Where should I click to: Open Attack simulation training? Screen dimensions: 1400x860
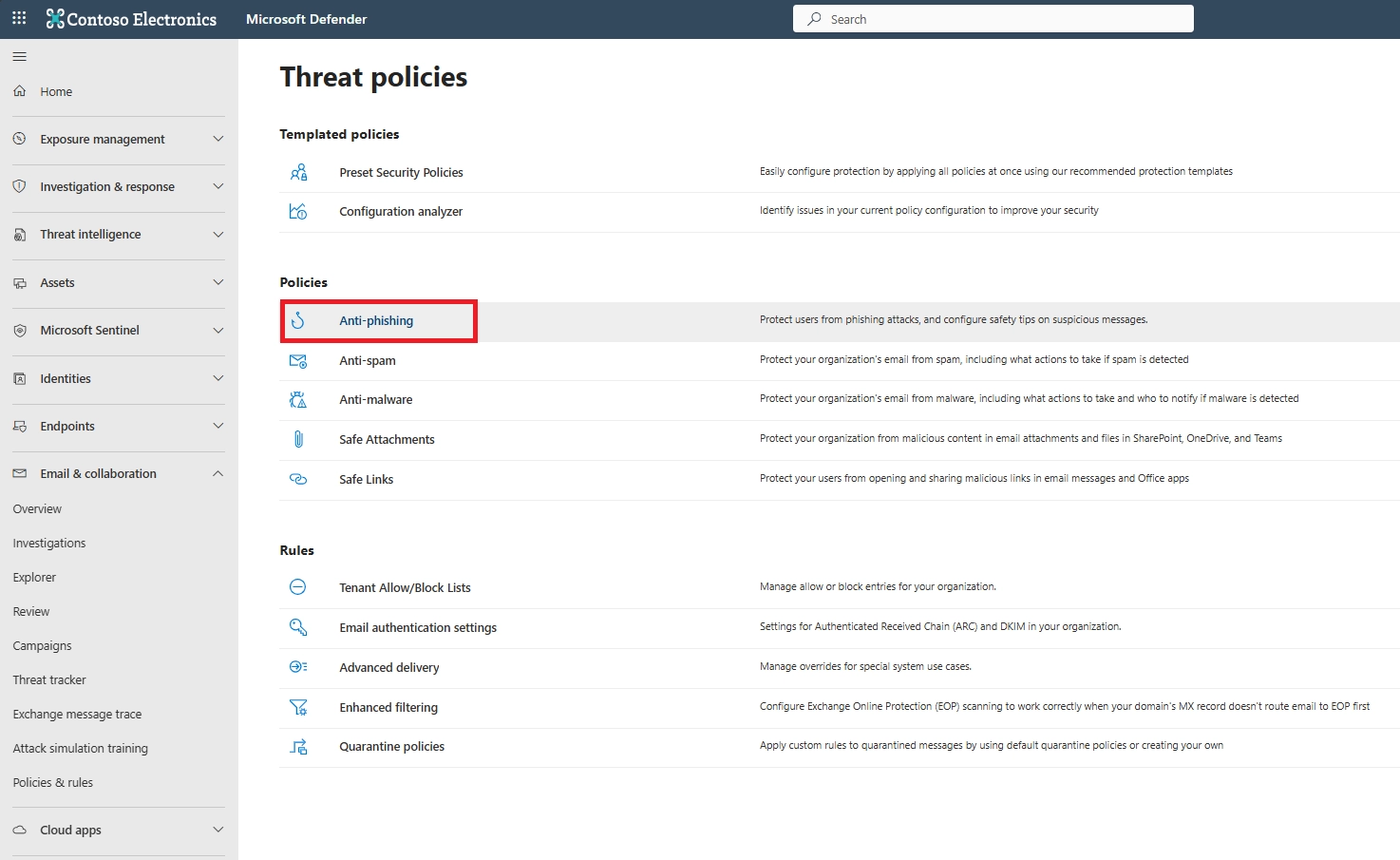coord(80,748)
